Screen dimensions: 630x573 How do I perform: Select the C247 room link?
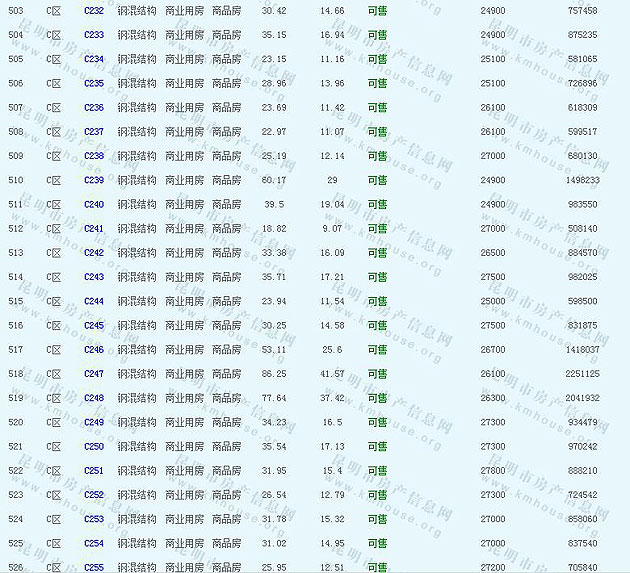point(94,374)
